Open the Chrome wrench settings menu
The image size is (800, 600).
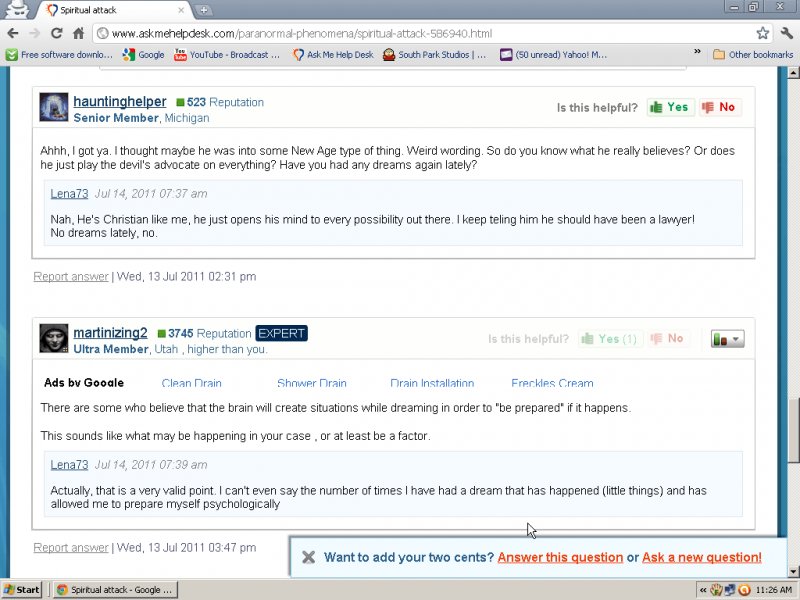click(x=784, y=33)
